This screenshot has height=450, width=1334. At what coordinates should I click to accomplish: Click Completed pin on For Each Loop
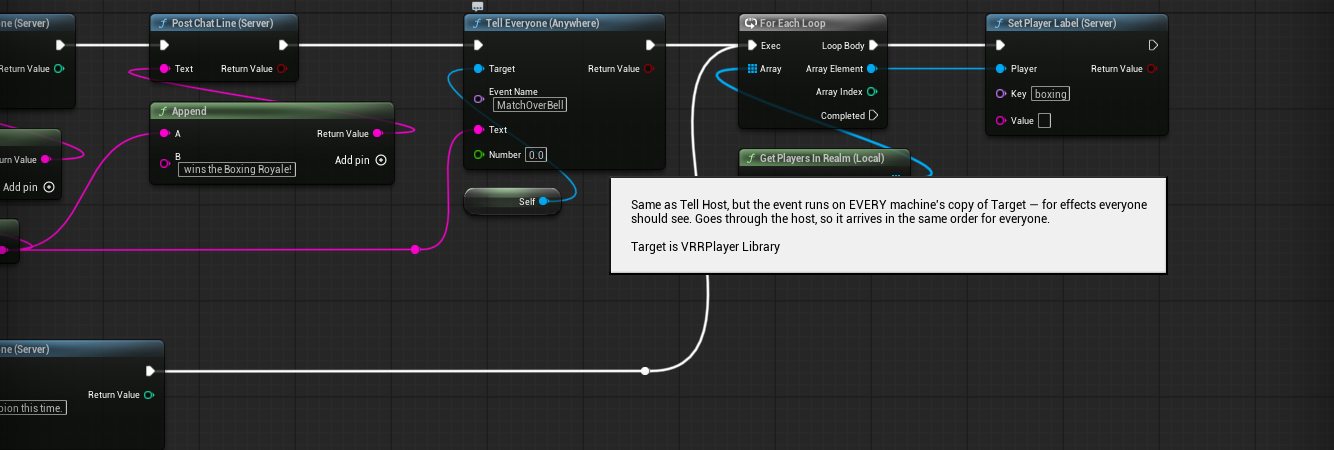(x=873, y=116)
